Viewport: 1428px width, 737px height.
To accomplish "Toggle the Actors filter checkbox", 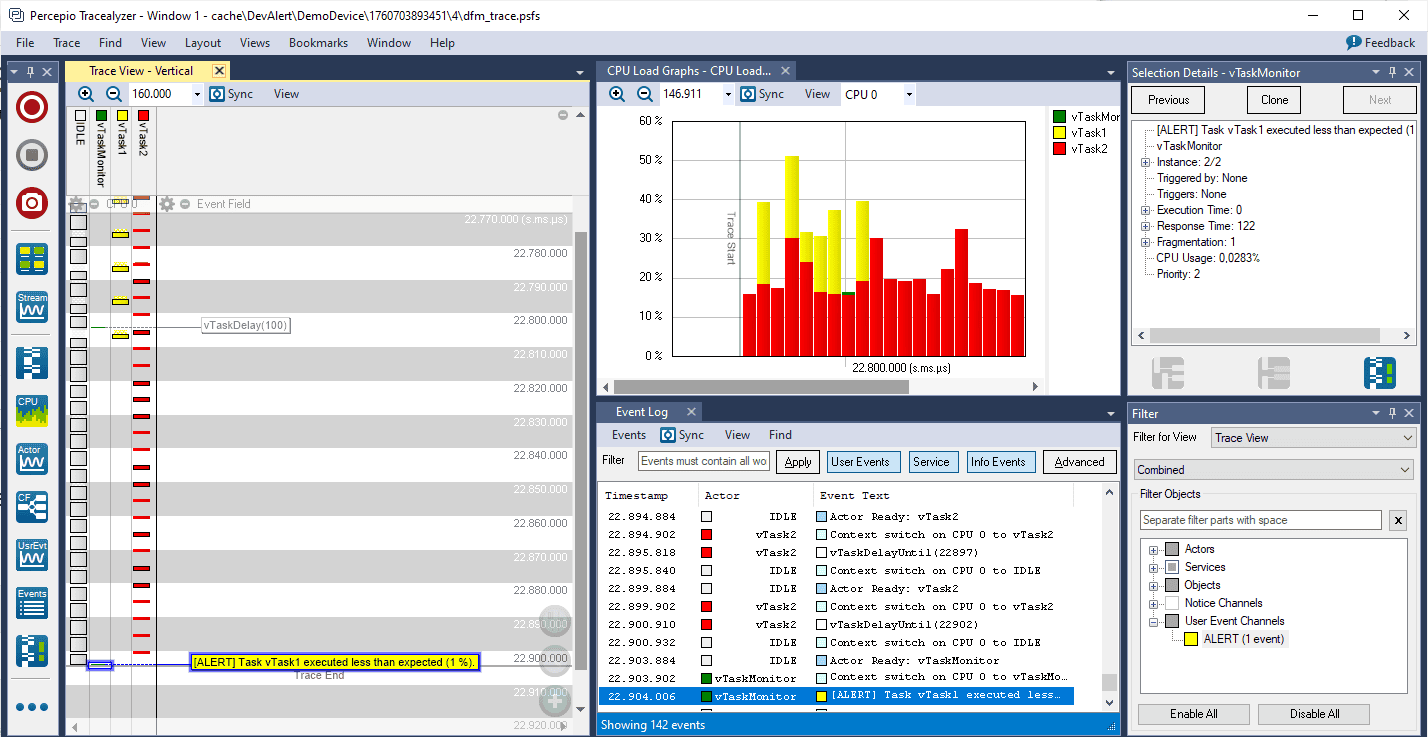I will point(1173,549).
